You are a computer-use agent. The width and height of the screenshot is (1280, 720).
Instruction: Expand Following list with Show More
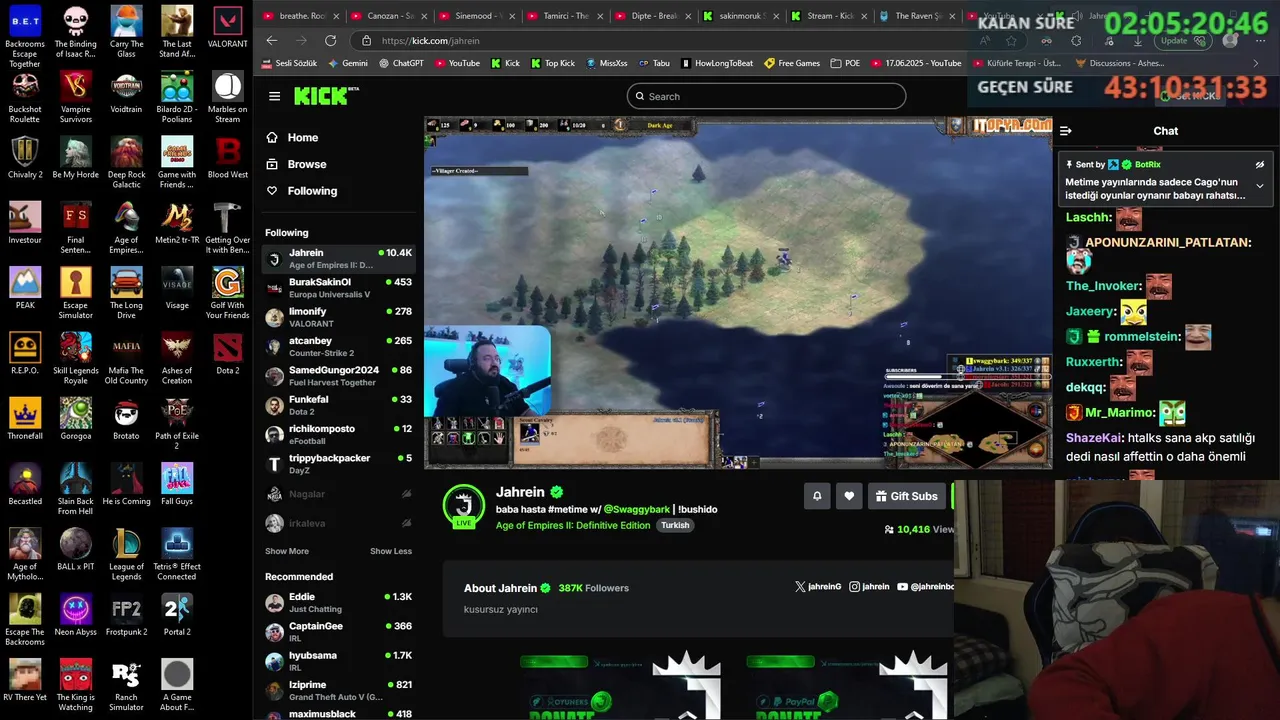coord(287,551)
